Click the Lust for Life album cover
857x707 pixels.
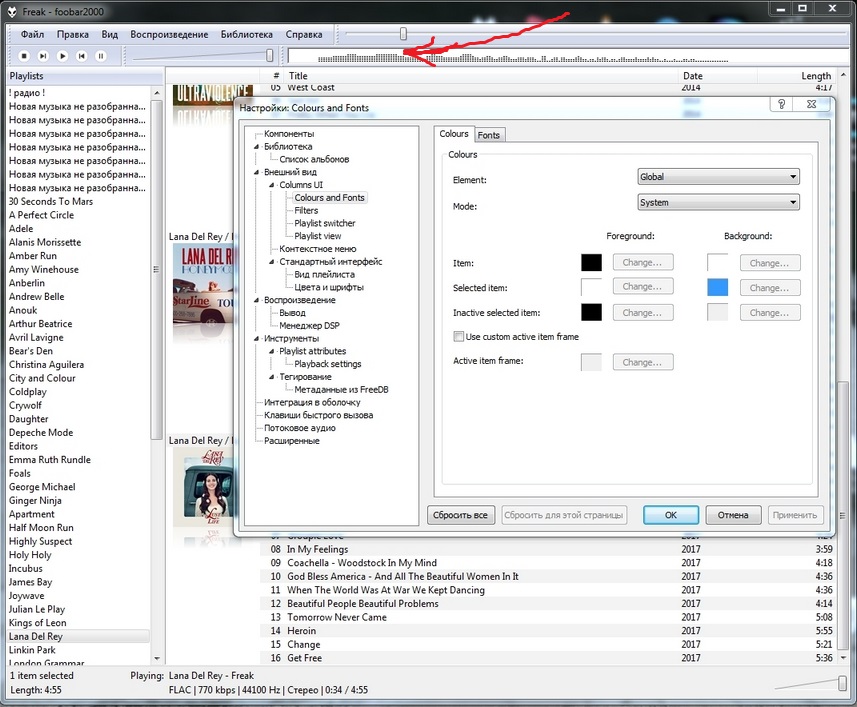point(203,487)
